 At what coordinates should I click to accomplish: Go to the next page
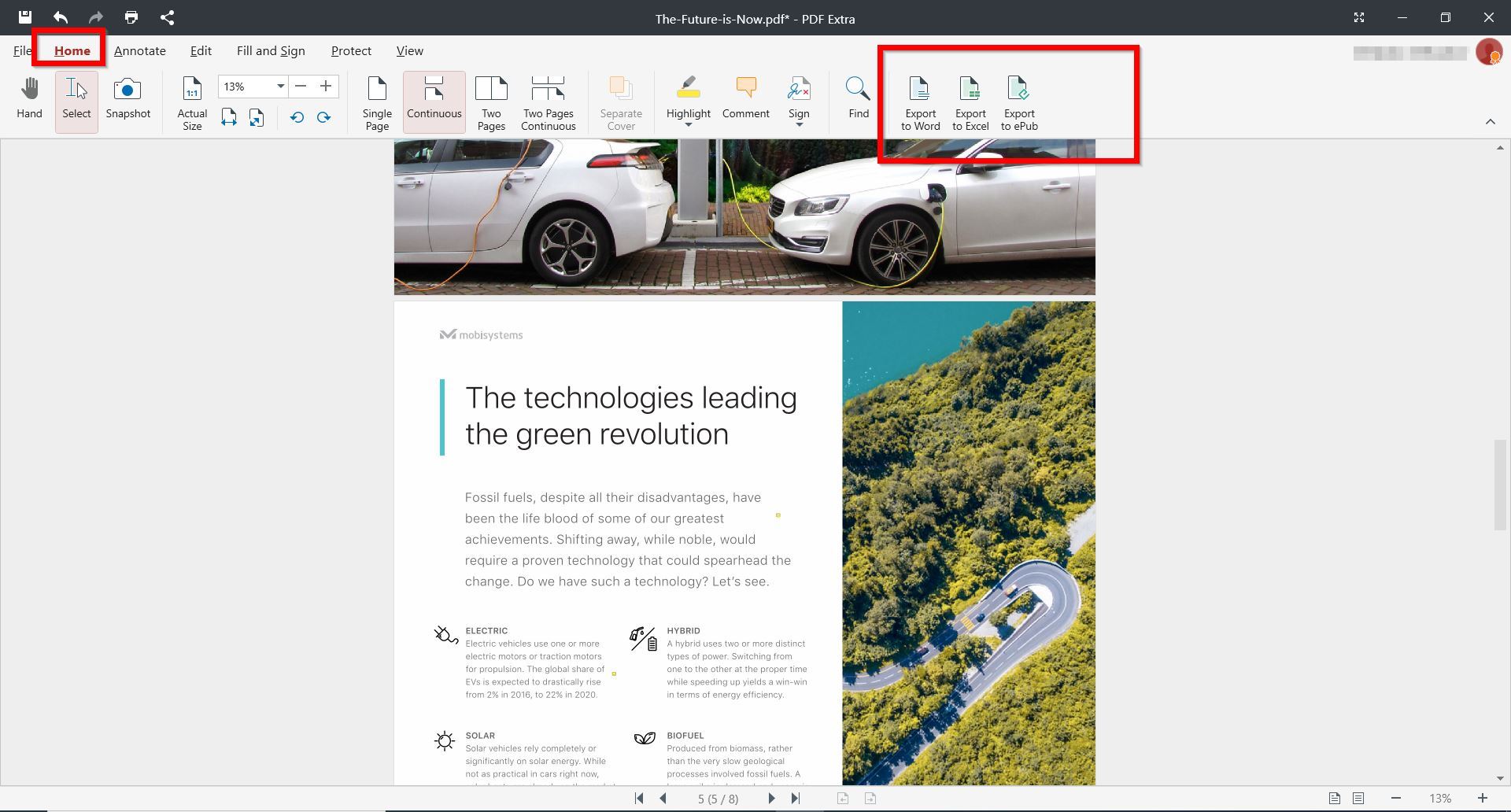pyautogui.click(x=771, y=799)
